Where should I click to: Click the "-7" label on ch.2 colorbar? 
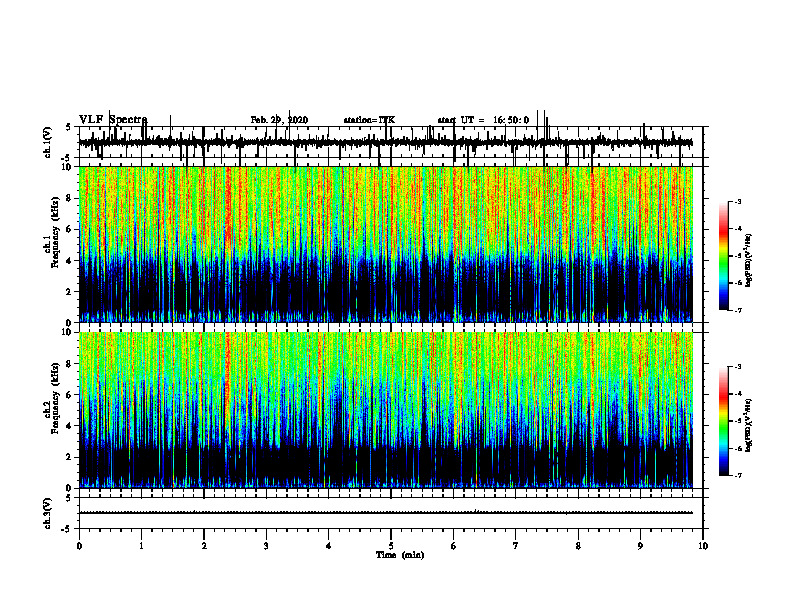pos(737,475)
